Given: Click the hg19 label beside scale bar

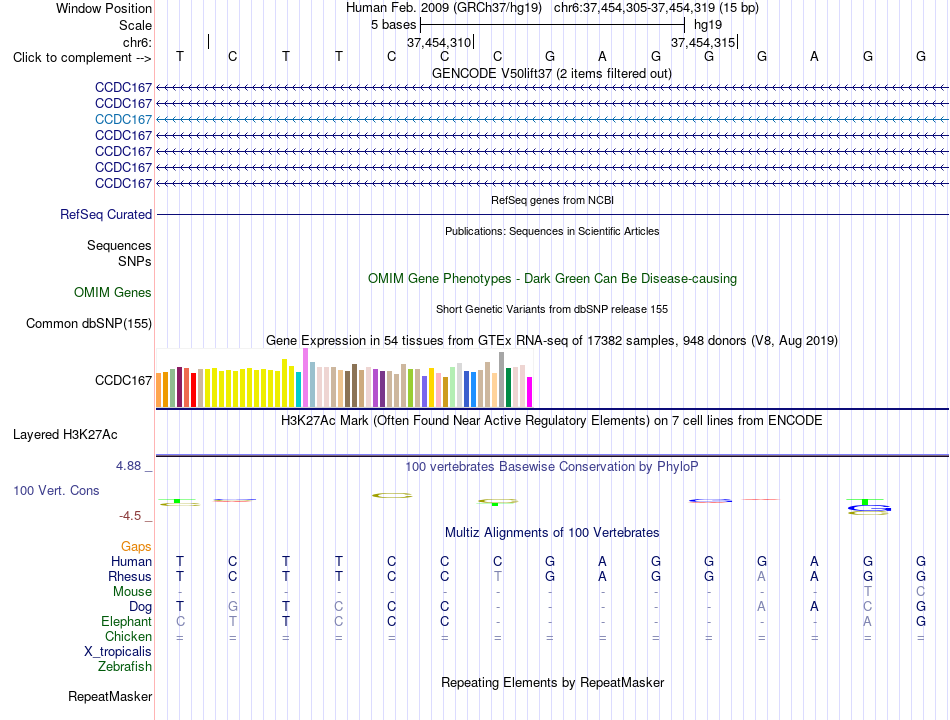Looking at the screenshot, I should point(708,25).
